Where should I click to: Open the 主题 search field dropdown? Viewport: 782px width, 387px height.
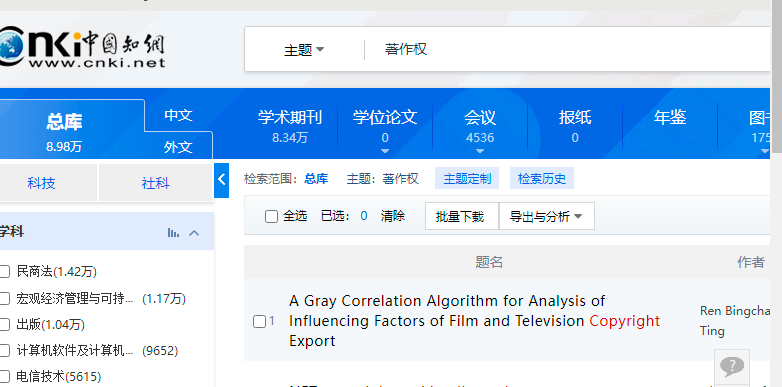tap(304, 50)
